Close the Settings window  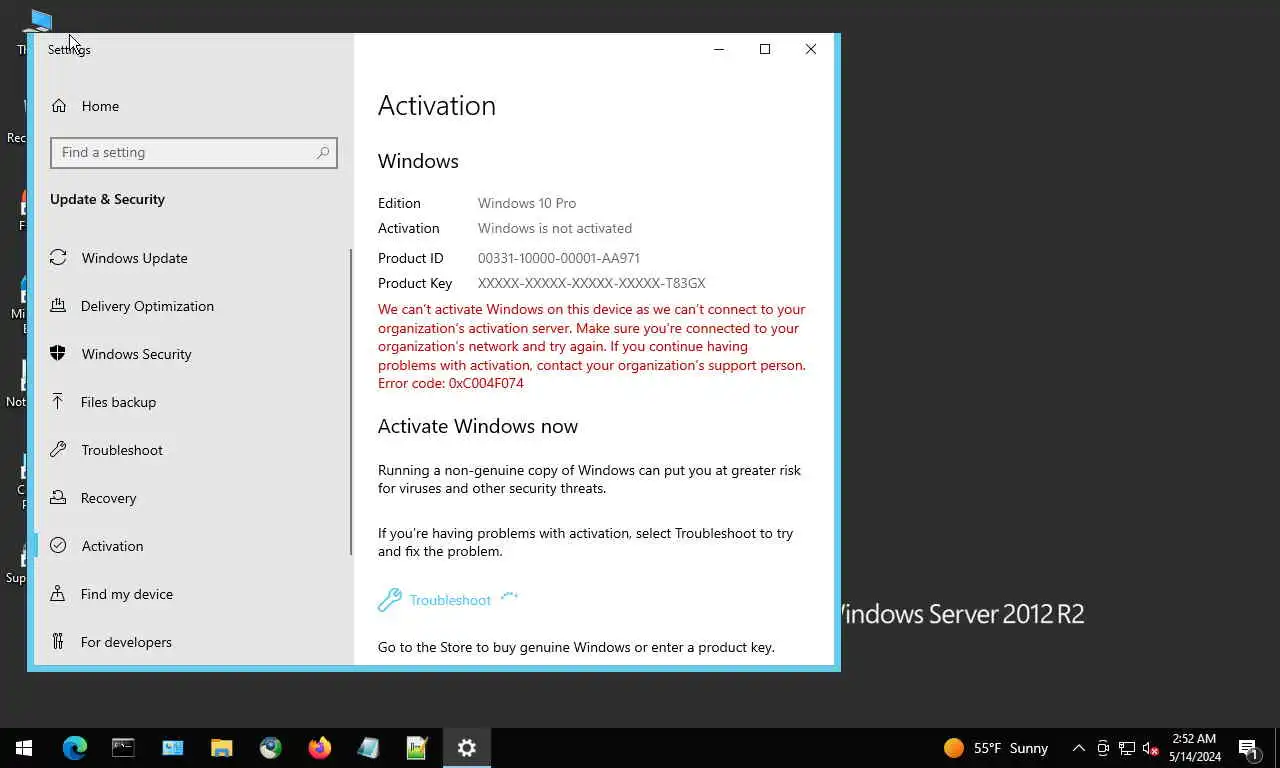pos(811,49)
